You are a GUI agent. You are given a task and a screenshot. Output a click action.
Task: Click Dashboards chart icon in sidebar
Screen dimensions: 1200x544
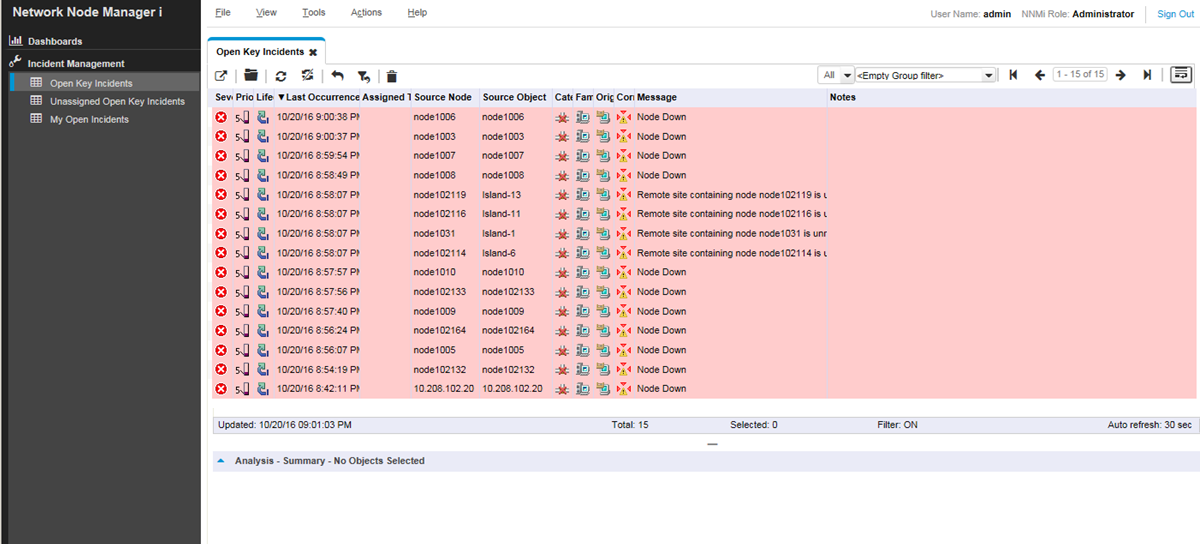coord(15,41)
